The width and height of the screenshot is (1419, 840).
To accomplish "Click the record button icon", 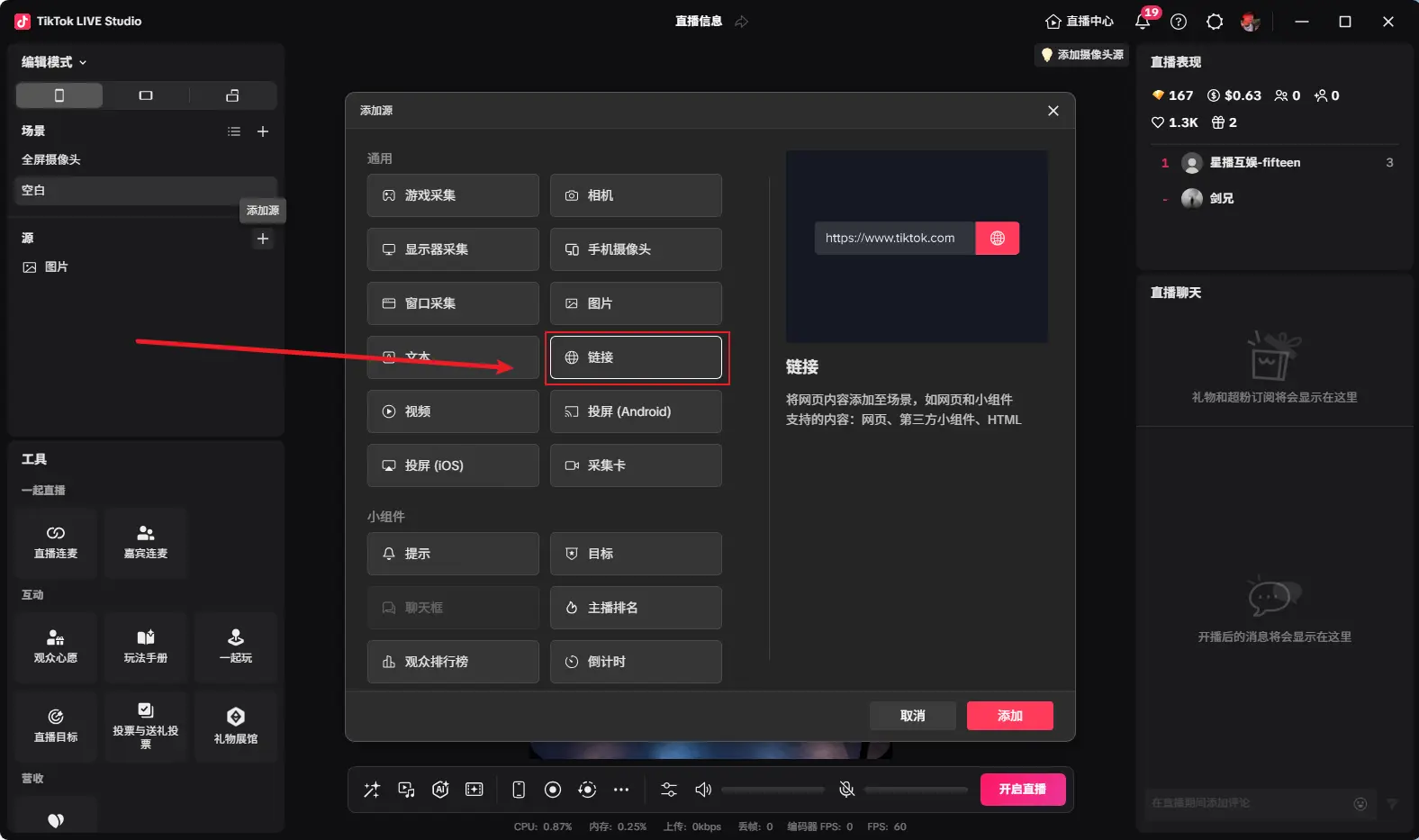I will coord(553,790).
